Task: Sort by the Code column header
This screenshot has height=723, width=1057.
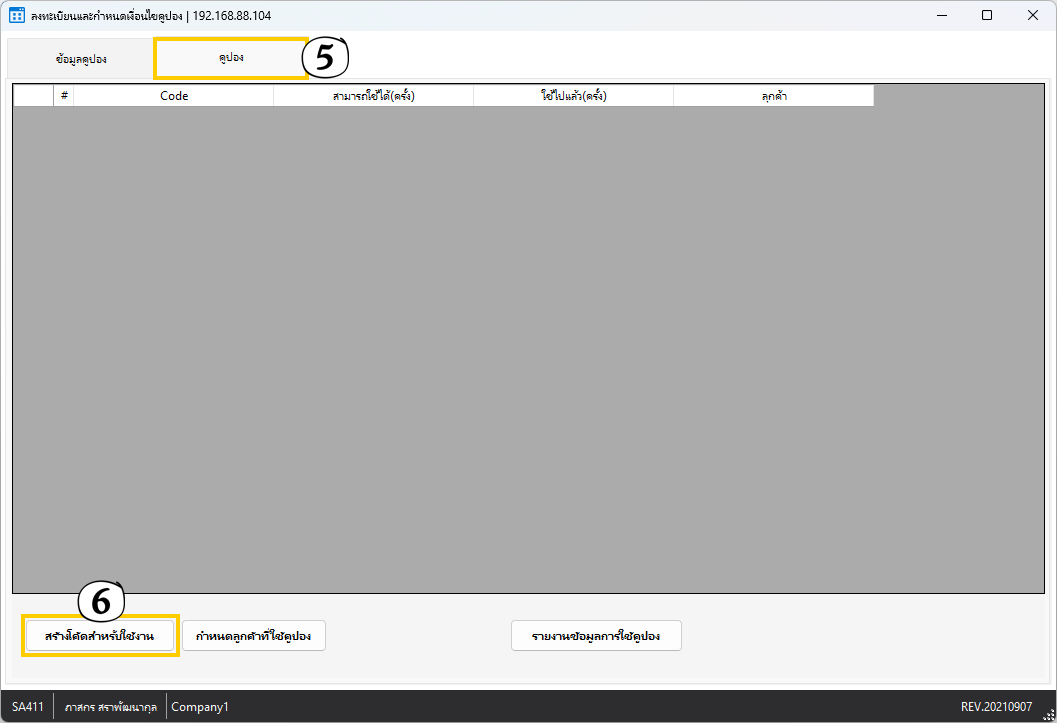Action: point(174,96)
